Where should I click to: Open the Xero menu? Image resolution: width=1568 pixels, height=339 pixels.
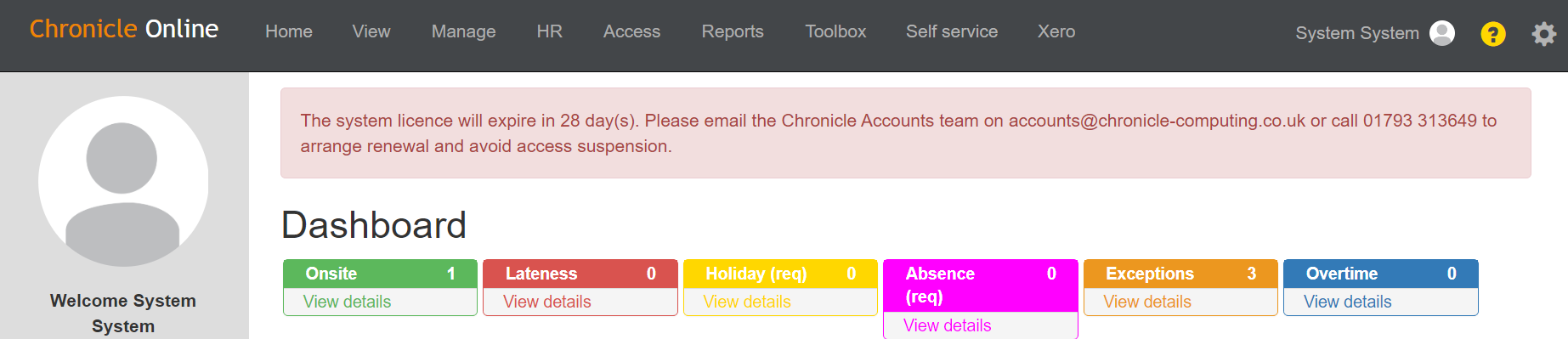1056,31
